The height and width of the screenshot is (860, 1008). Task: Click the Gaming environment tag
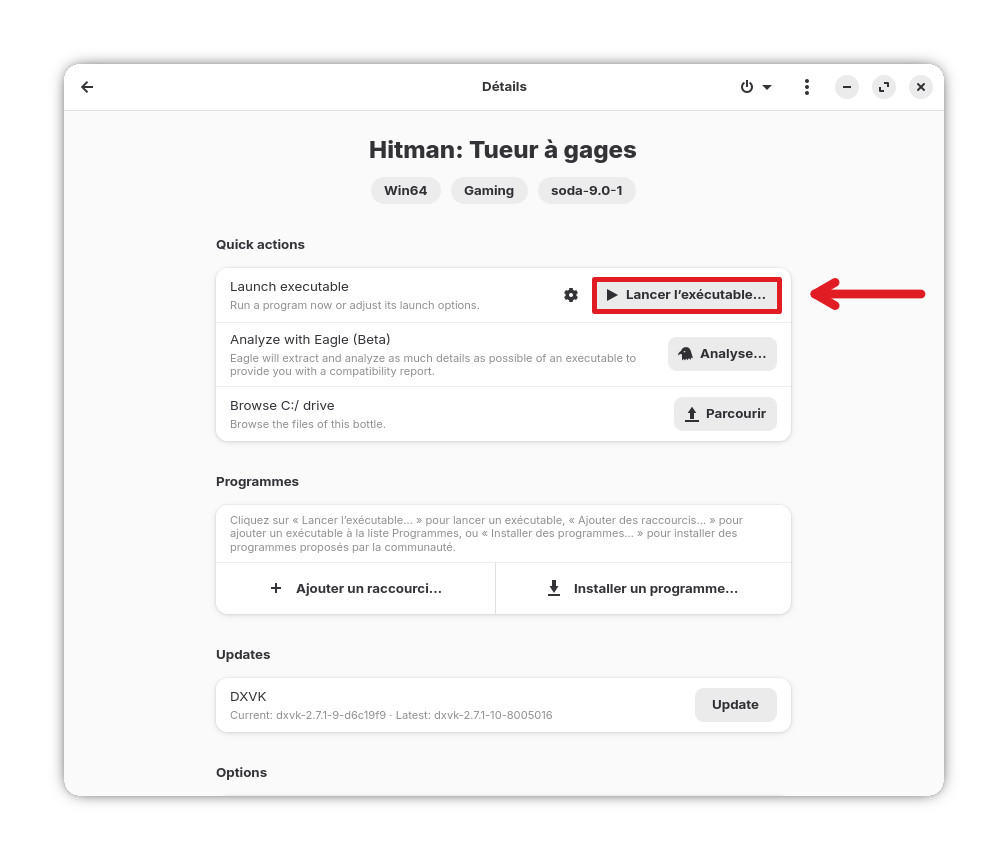pyautogui.click(x=489, y=191)
